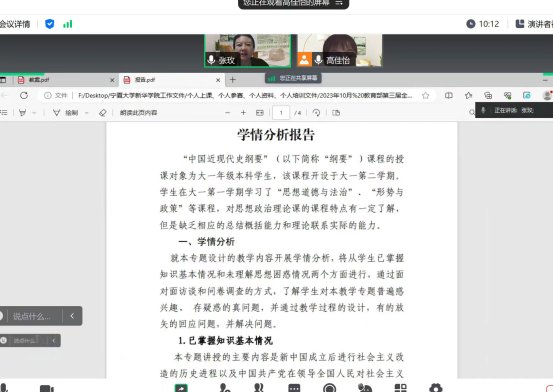Click the fit-to-width page icon
This screenshot has height=392, width=553.
[x=260, y=113]
